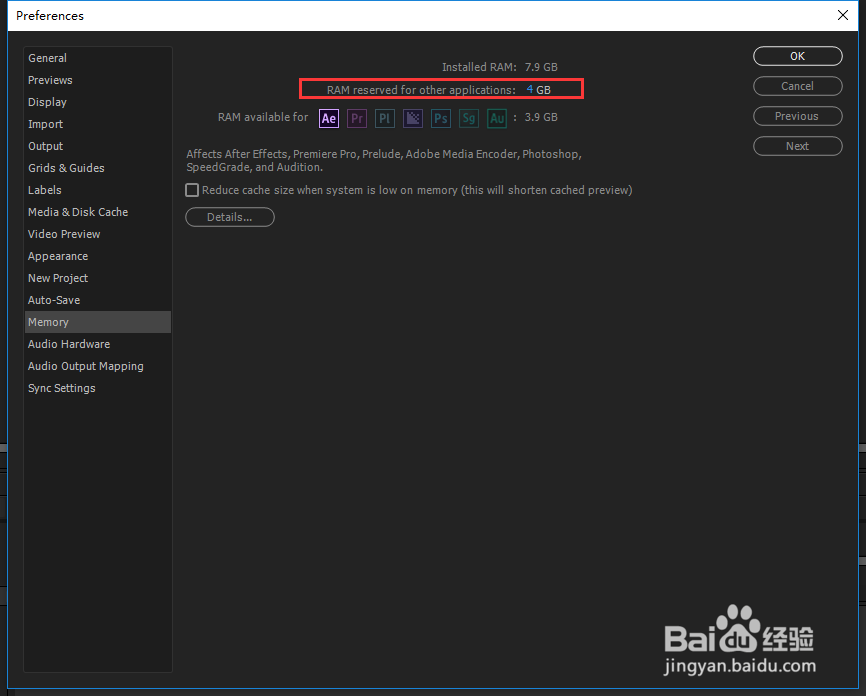Open Sync Settings preferences
Image resolution: width=866 pixels, height=696 pixels.
coord(98,388)
